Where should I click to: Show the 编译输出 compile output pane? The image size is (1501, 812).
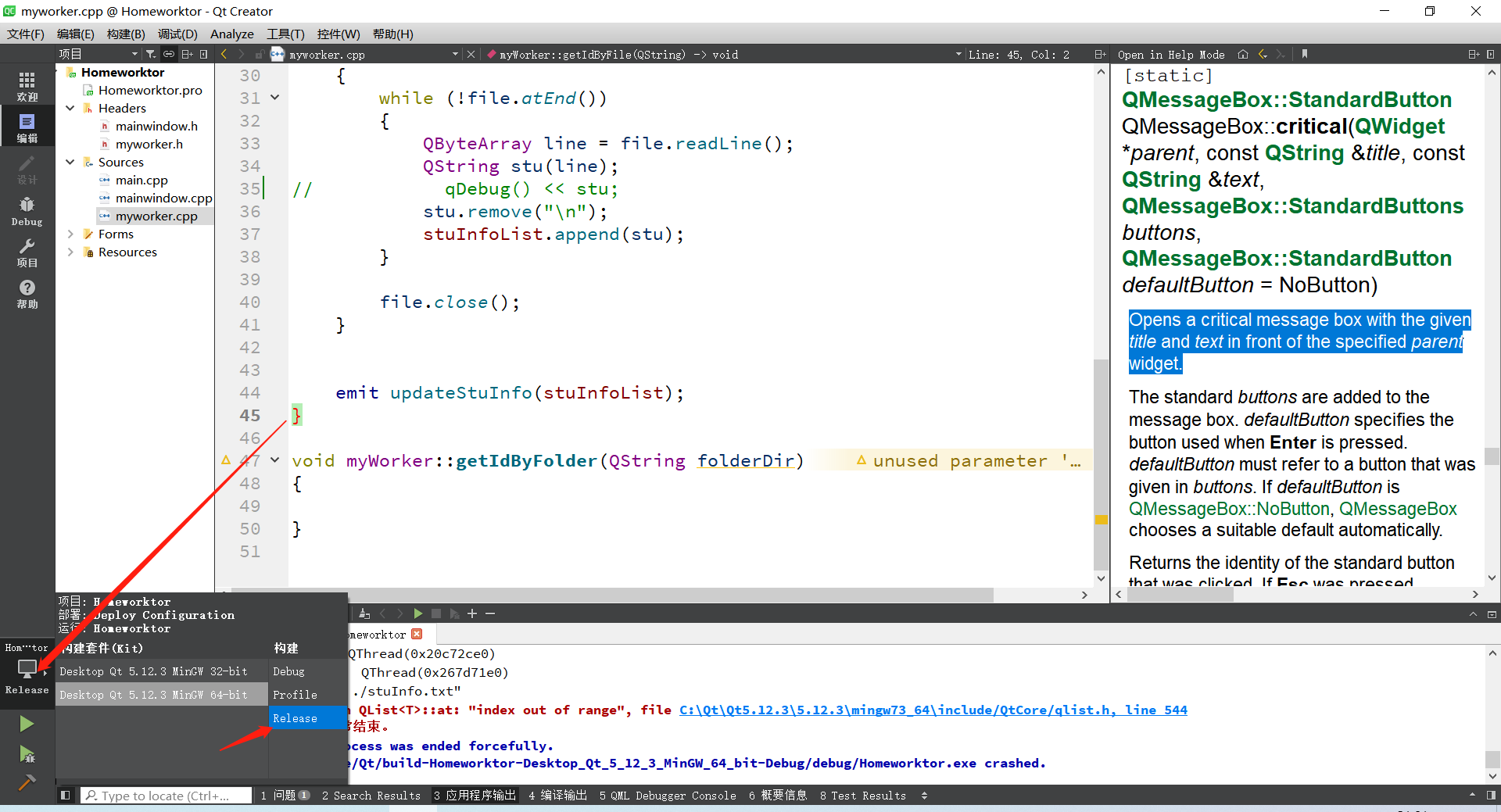(557, 795)
